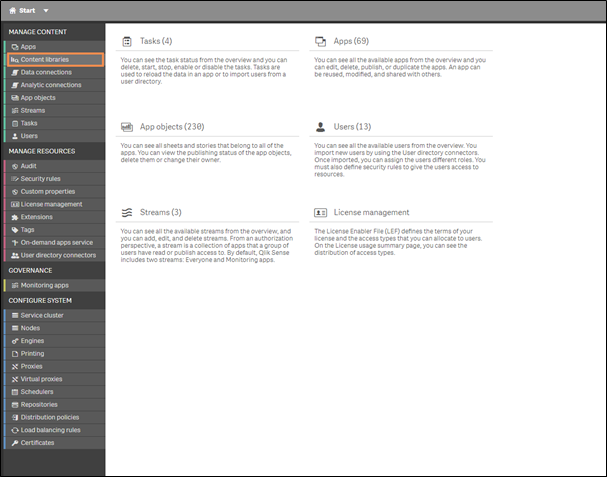Click the Analytic connections sidebar icon
The image size is (607, 477).
(15, 85)
